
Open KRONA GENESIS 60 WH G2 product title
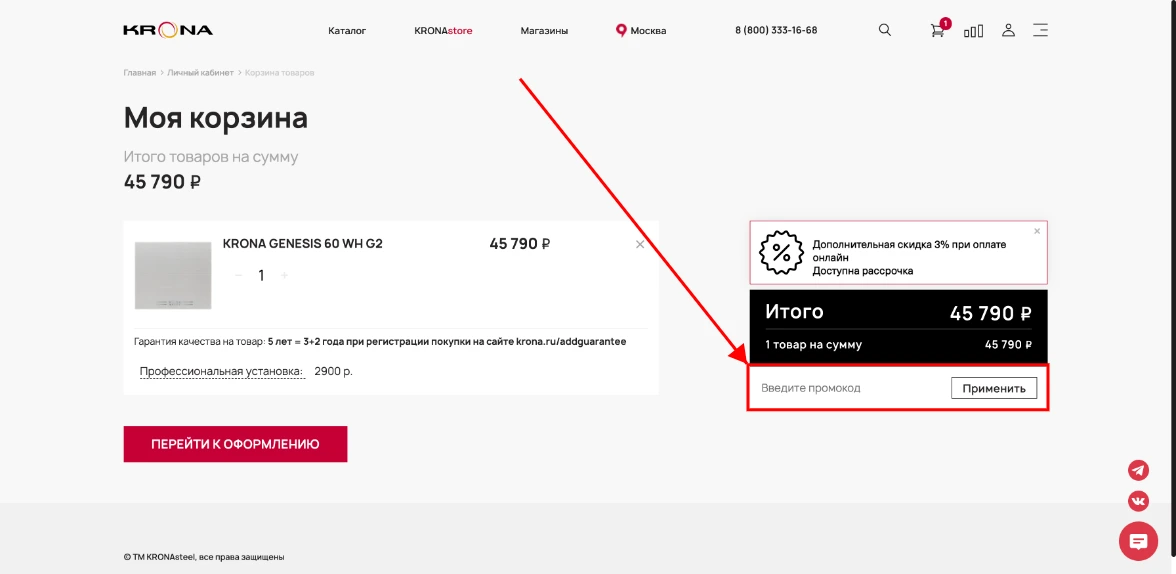[303, 244]
